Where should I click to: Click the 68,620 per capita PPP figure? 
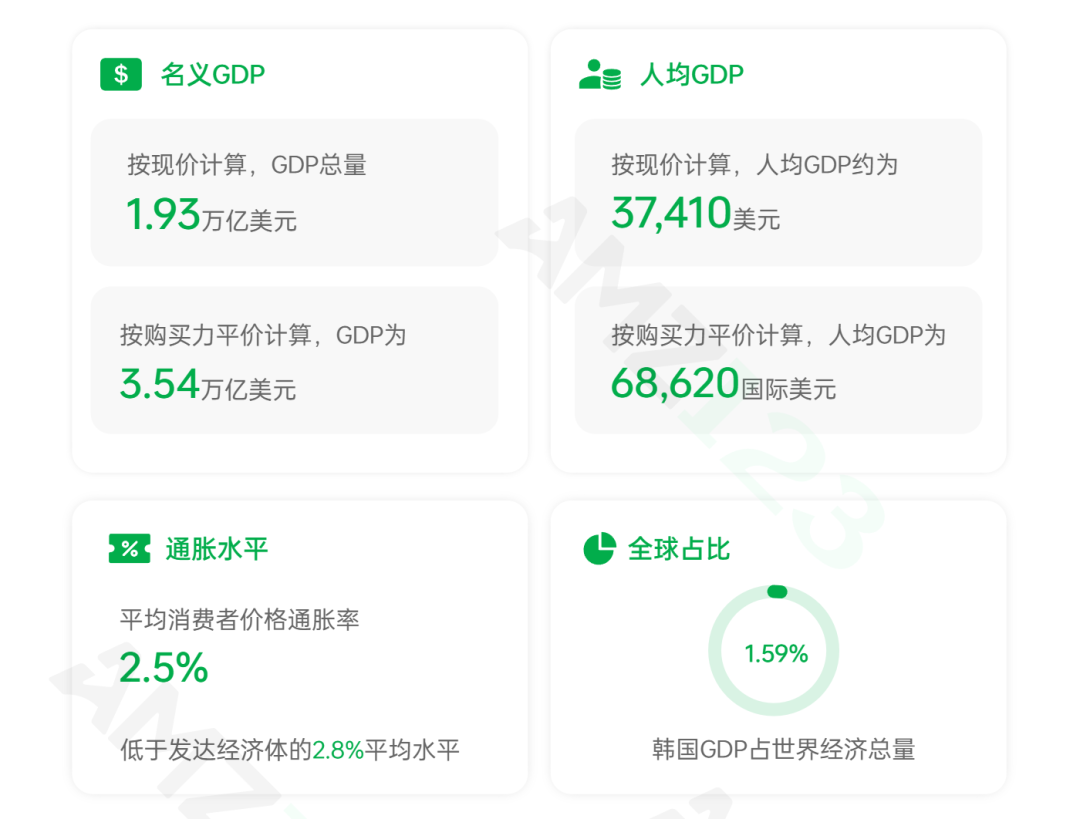point(675,384)
